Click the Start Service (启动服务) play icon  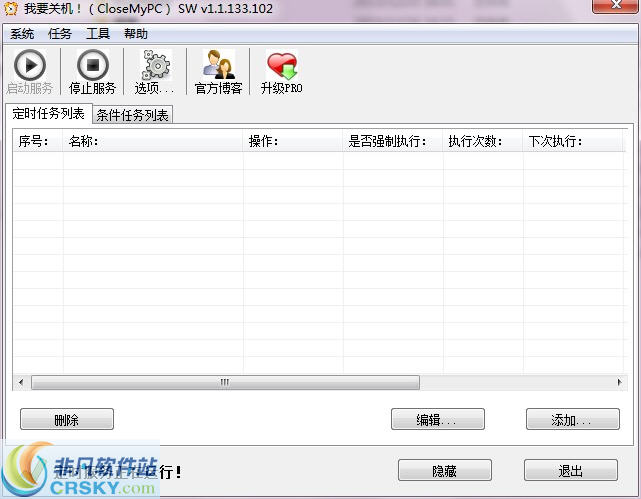pyautogui.click(x=30, y=65)
